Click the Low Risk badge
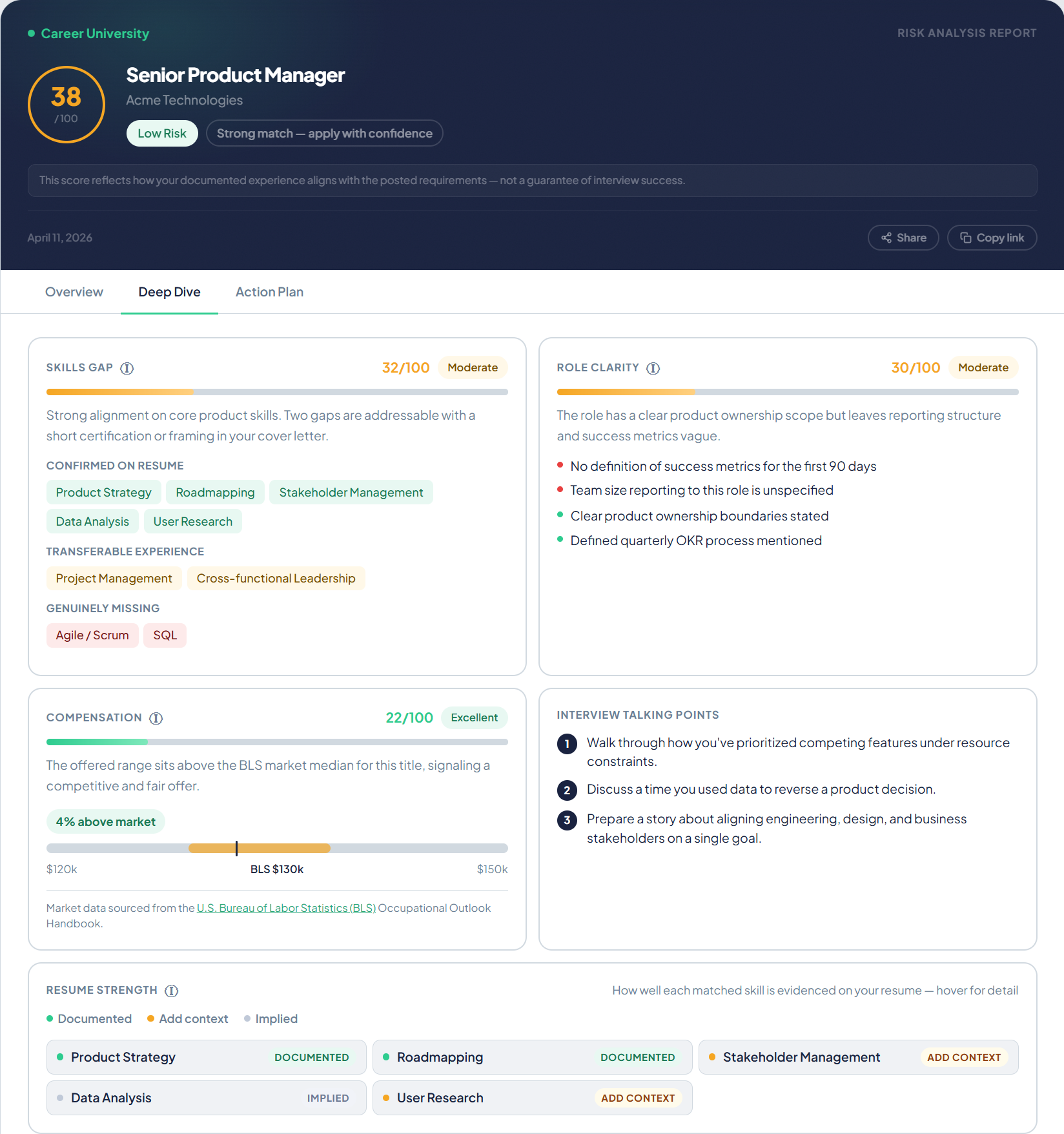Screen dimensions: 1064x1134 tap(162, 134)
